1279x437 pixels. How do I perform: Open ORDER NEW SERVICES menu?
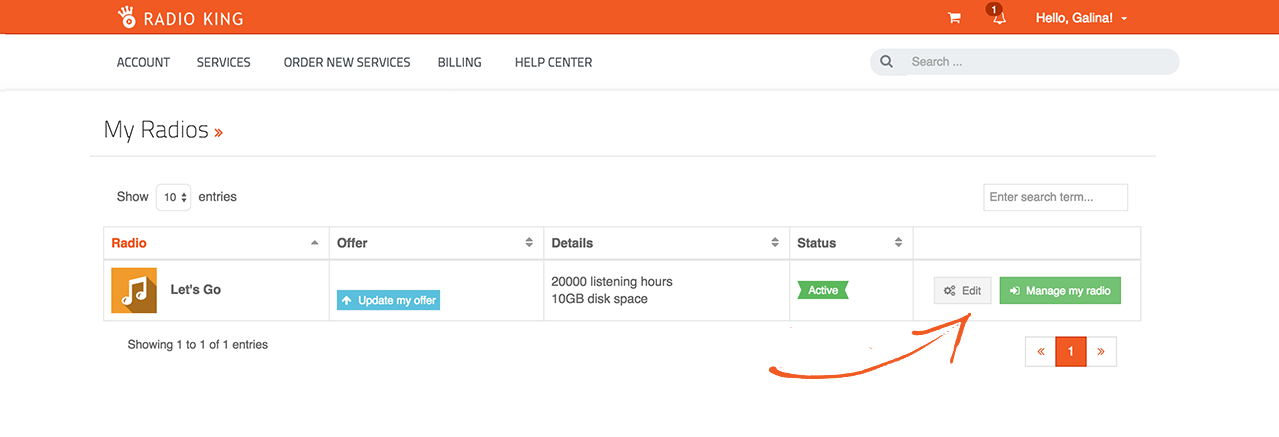[347, 62]
